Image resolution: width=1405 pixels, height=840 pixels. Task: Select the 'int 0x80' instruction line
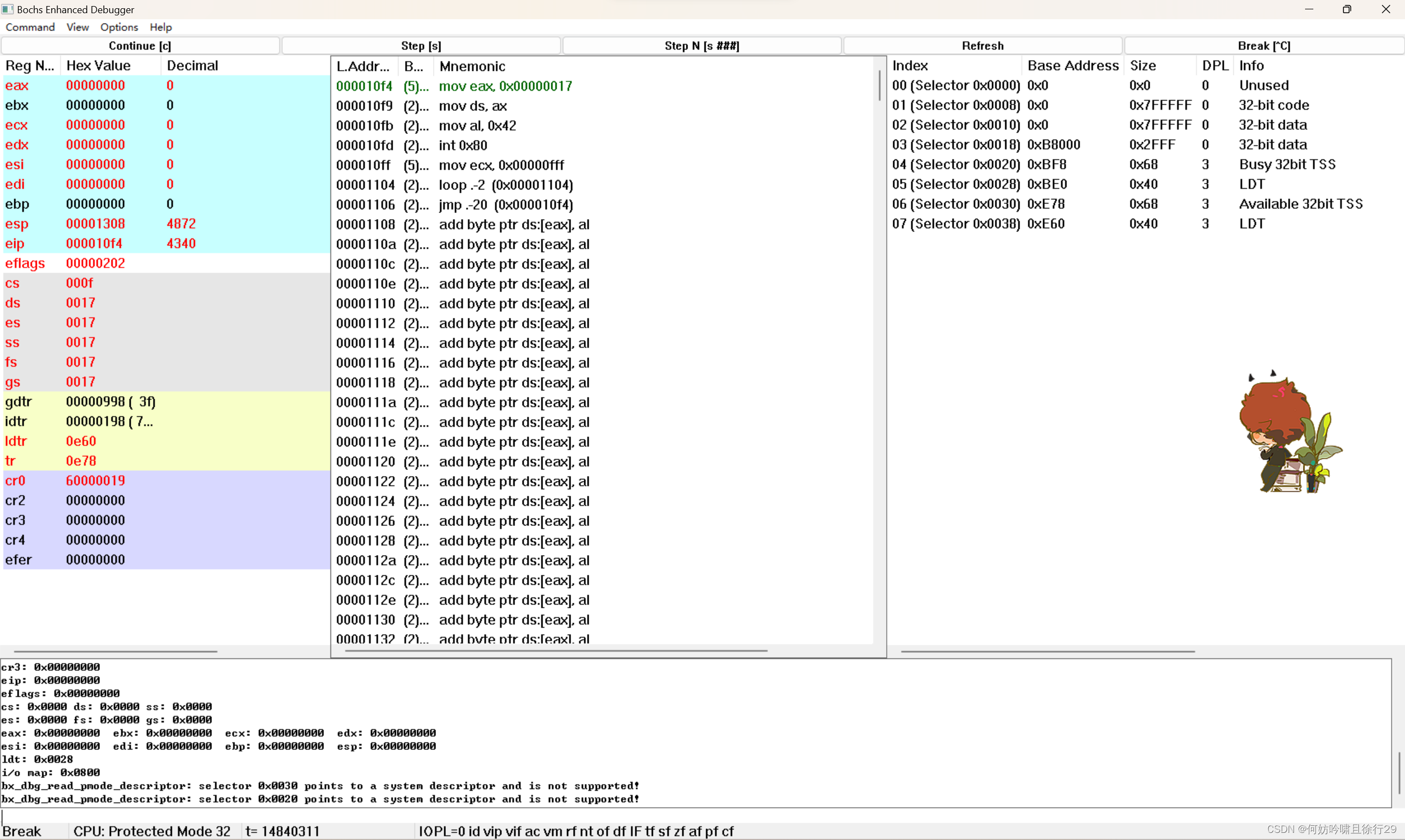[x=463, y=145]
